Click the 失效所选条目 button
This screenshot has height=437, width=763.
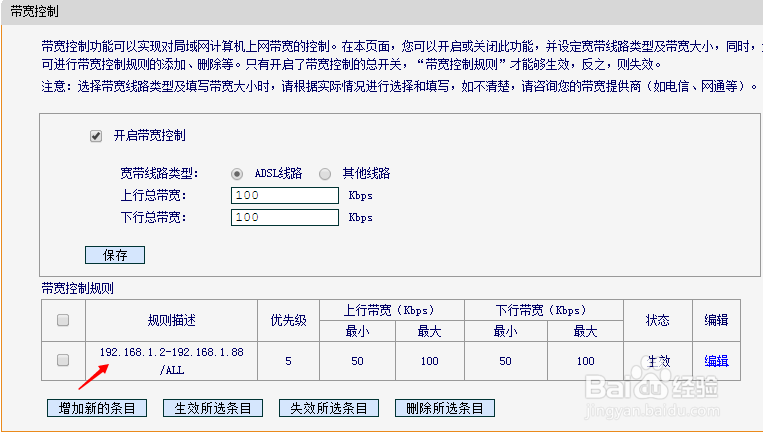(329, 408)
